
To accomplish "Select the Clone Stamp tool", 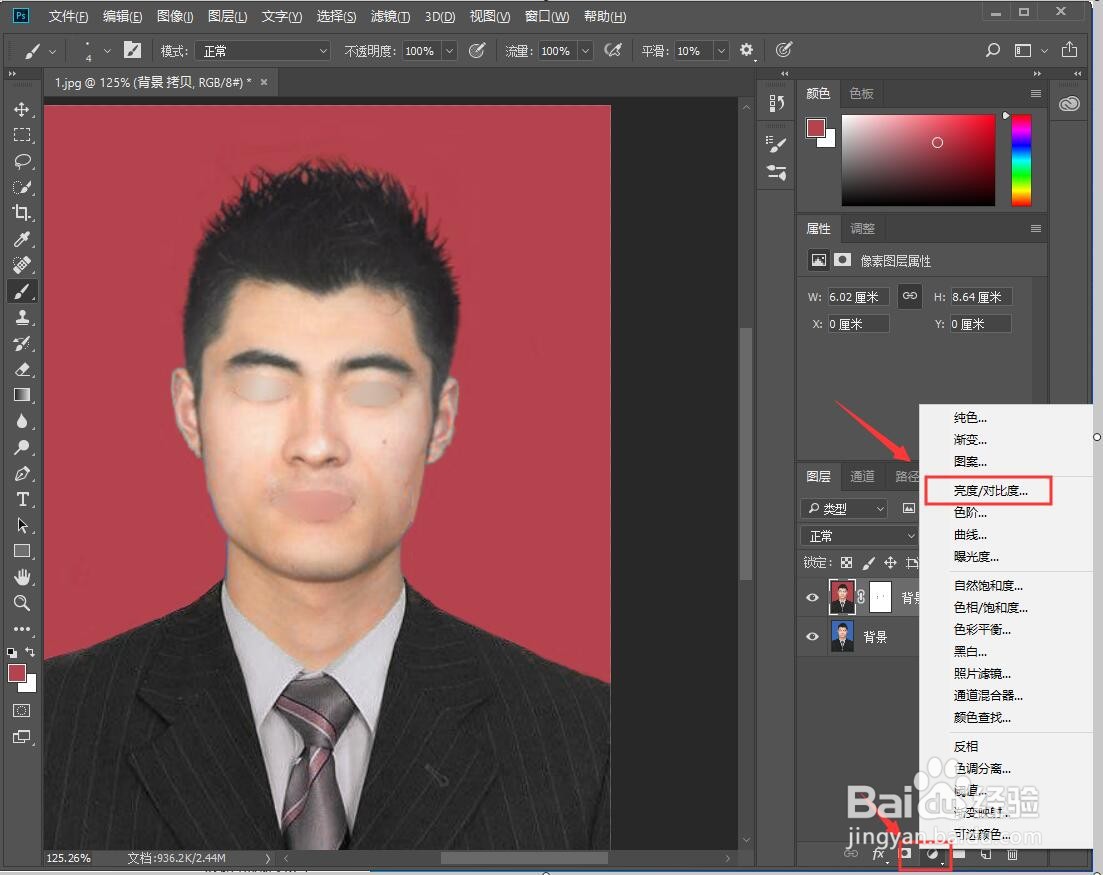I will tap(22, 317).
